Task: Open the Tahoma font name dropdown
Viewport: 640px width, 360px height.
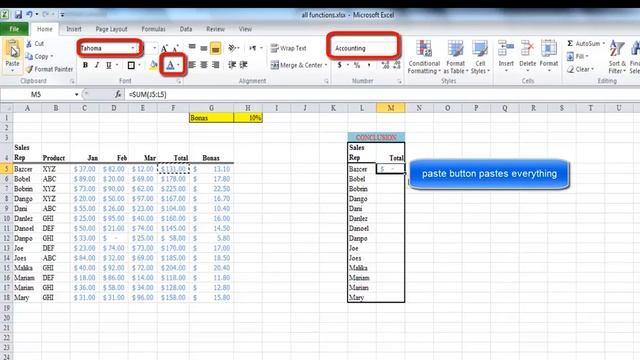Action: [x=133, y=48]
